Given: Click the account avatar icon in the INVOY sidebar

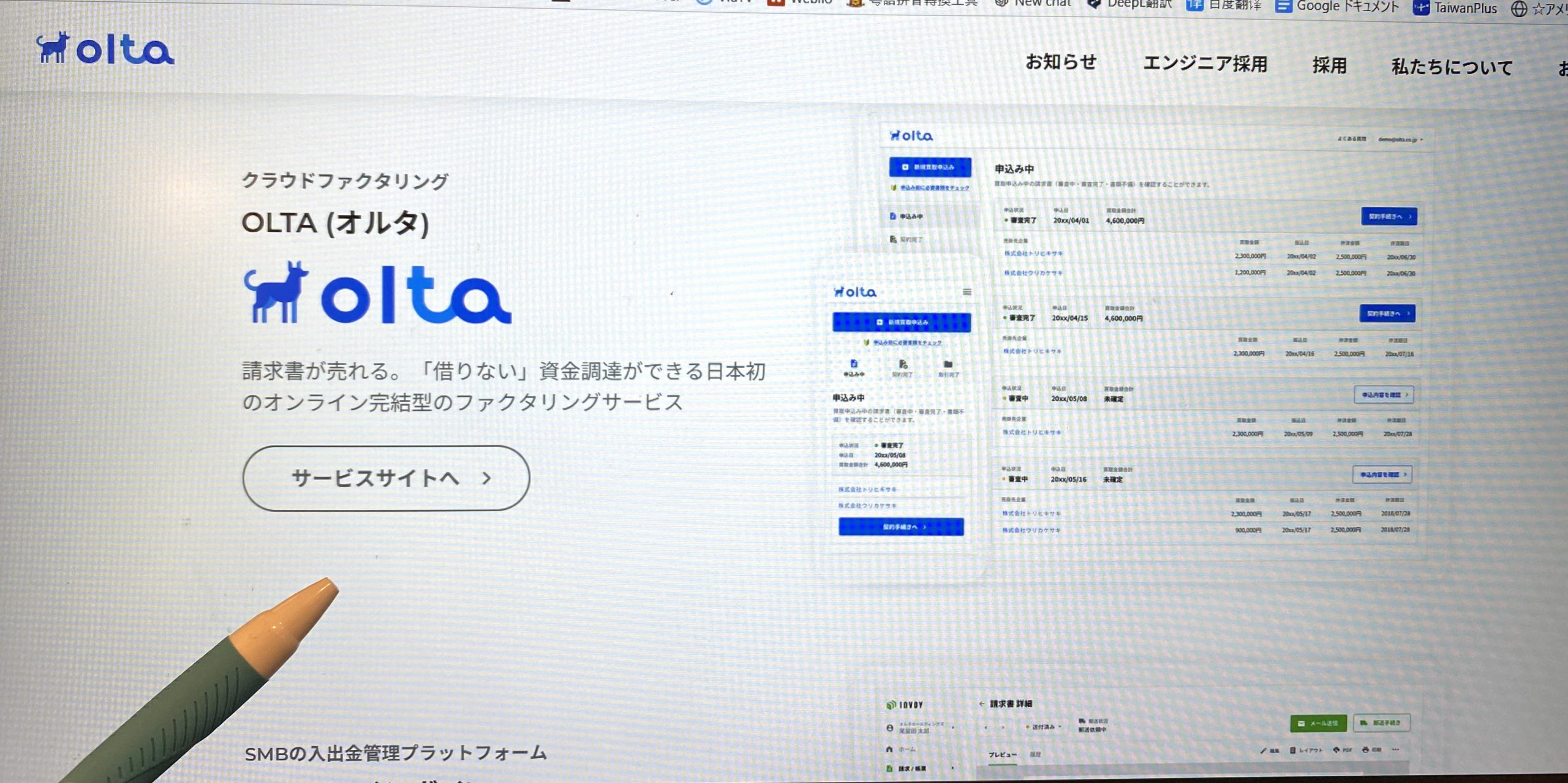Looking at the screenshot, I should 889,728.
